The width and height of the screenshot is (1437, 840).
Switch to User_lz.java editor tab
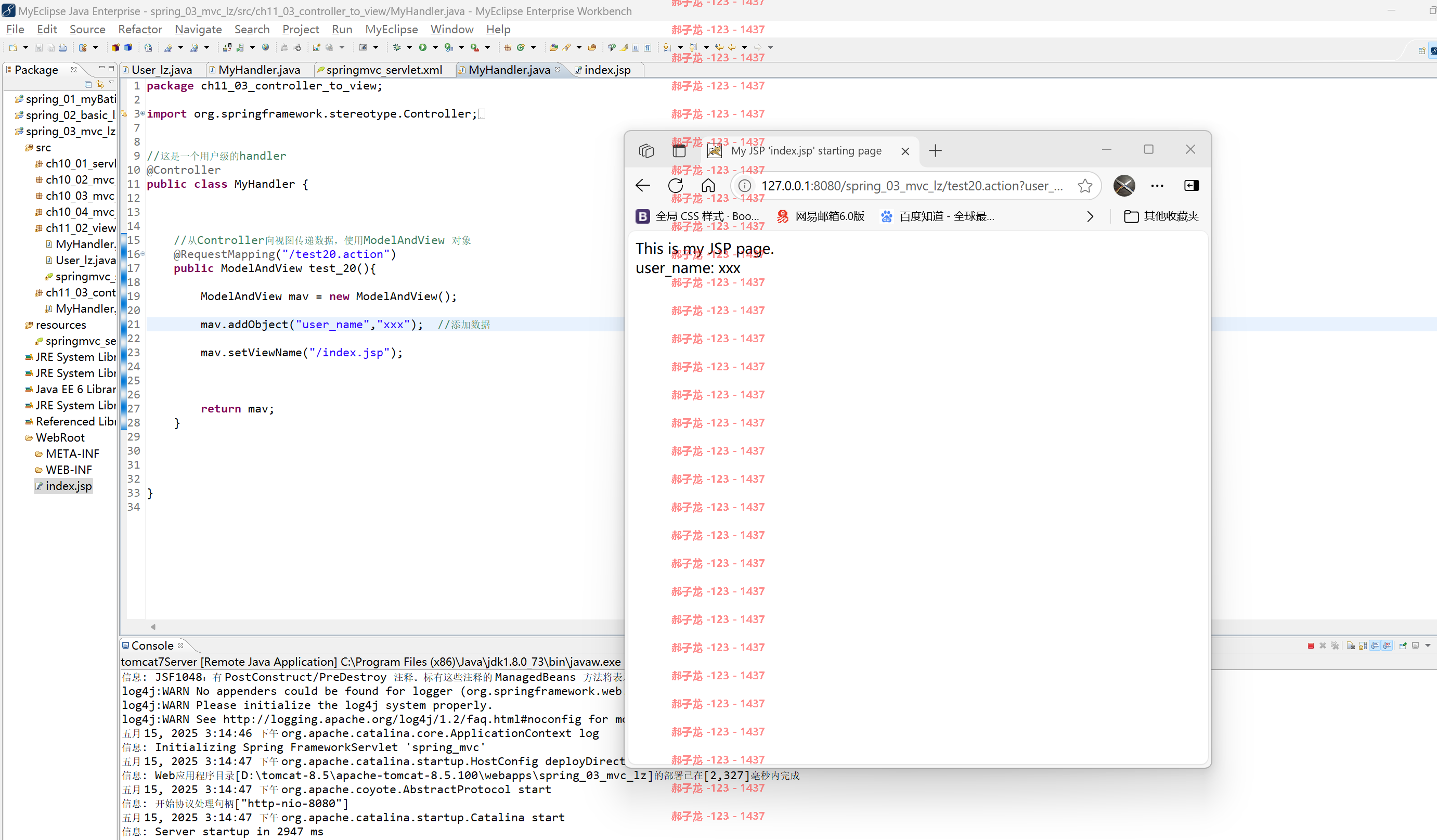coord(161,70)
